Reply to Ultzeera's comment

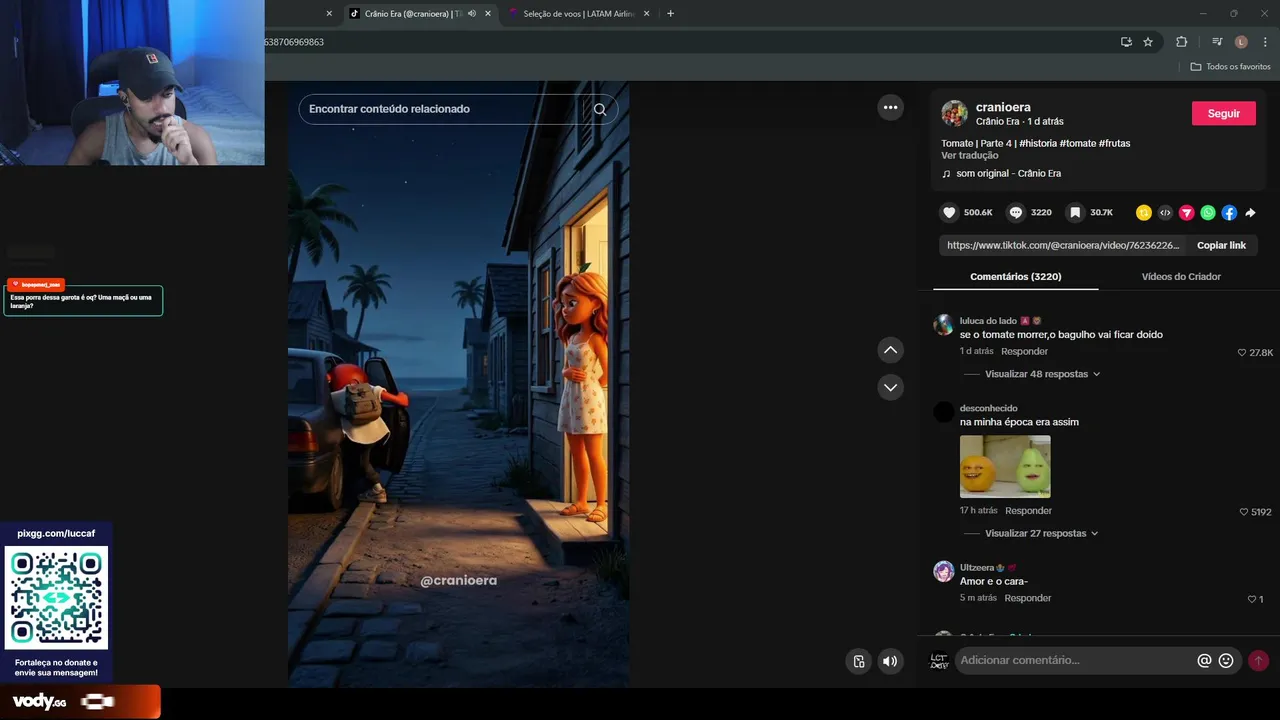point(1028,598)
